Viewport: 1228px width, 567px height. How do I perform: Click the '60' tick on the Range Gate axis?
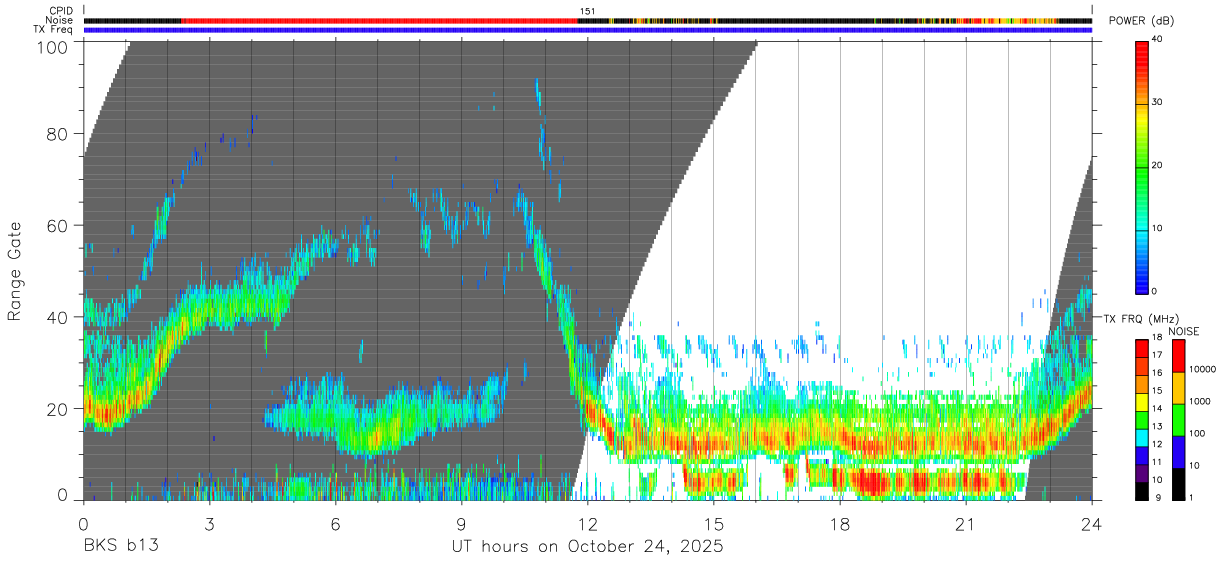click(x=58, y=226)
